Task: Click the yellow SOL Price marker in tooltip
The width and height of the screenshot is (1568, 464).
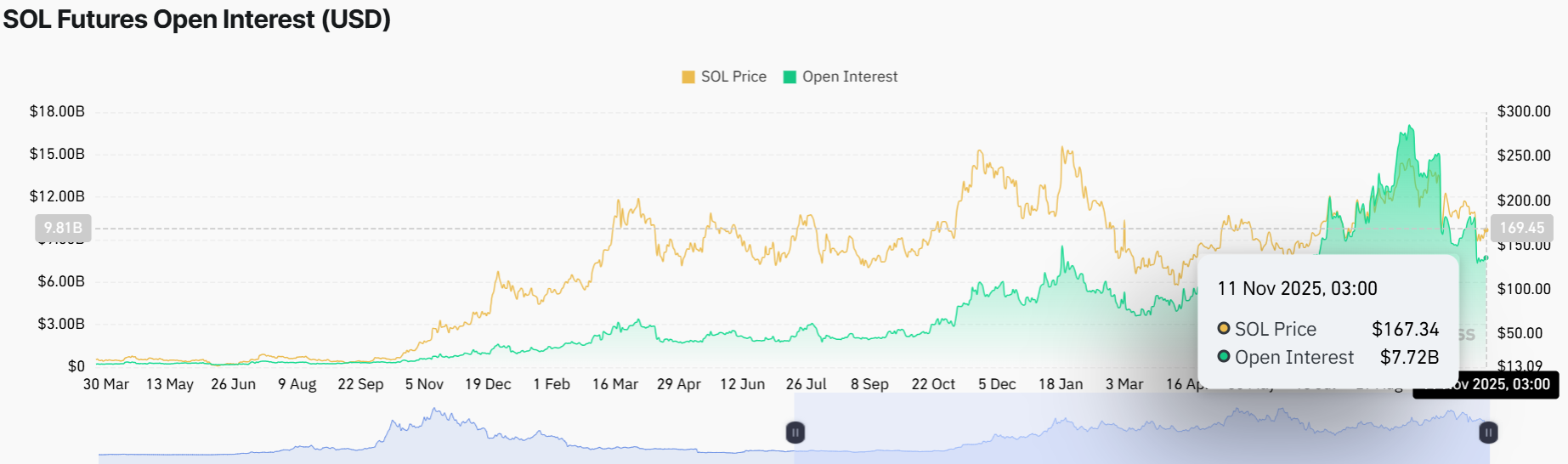Action: [x=1224, y=329]
